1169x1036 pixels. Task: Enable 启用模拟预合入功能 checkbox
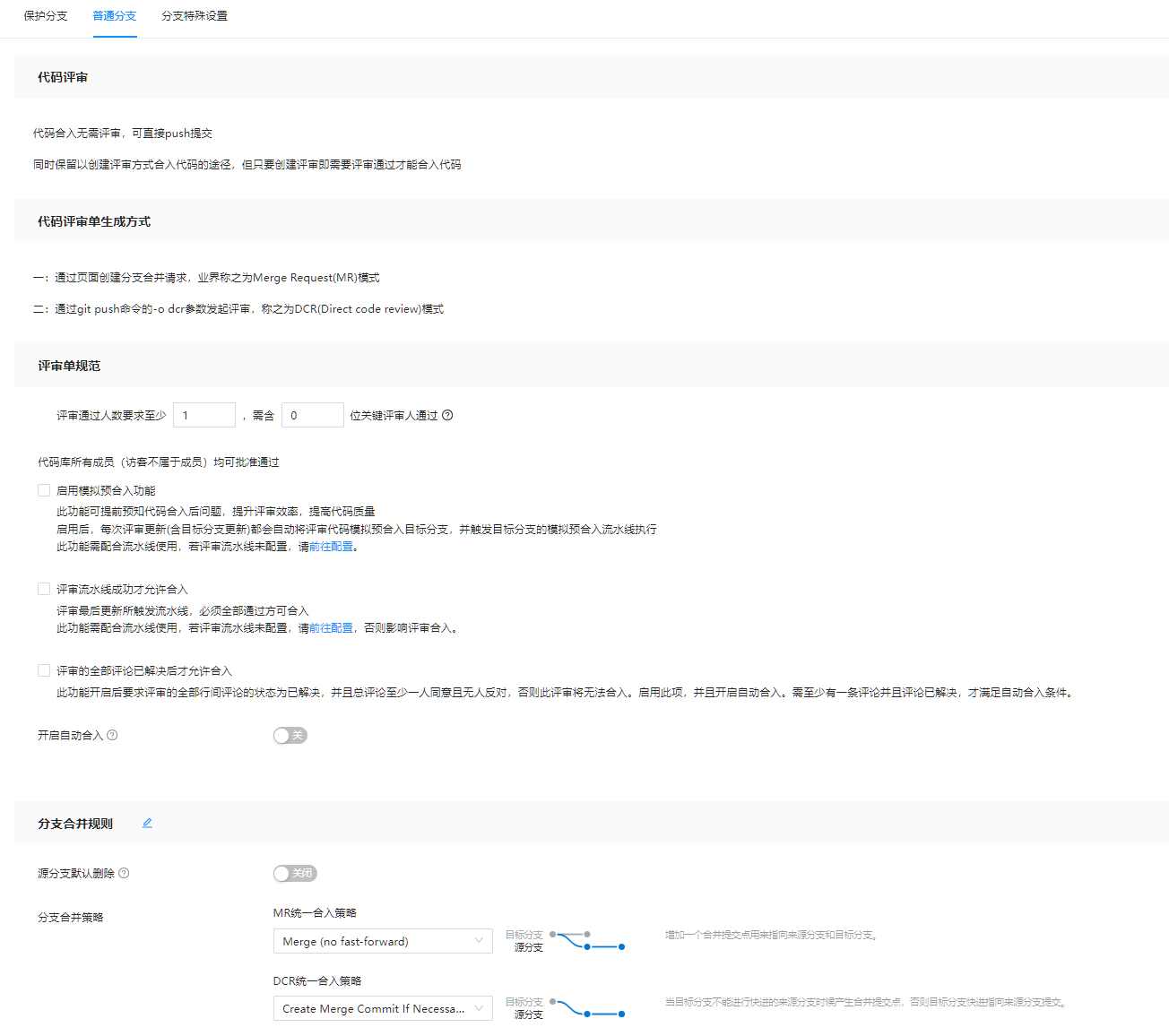pos(44,490)
